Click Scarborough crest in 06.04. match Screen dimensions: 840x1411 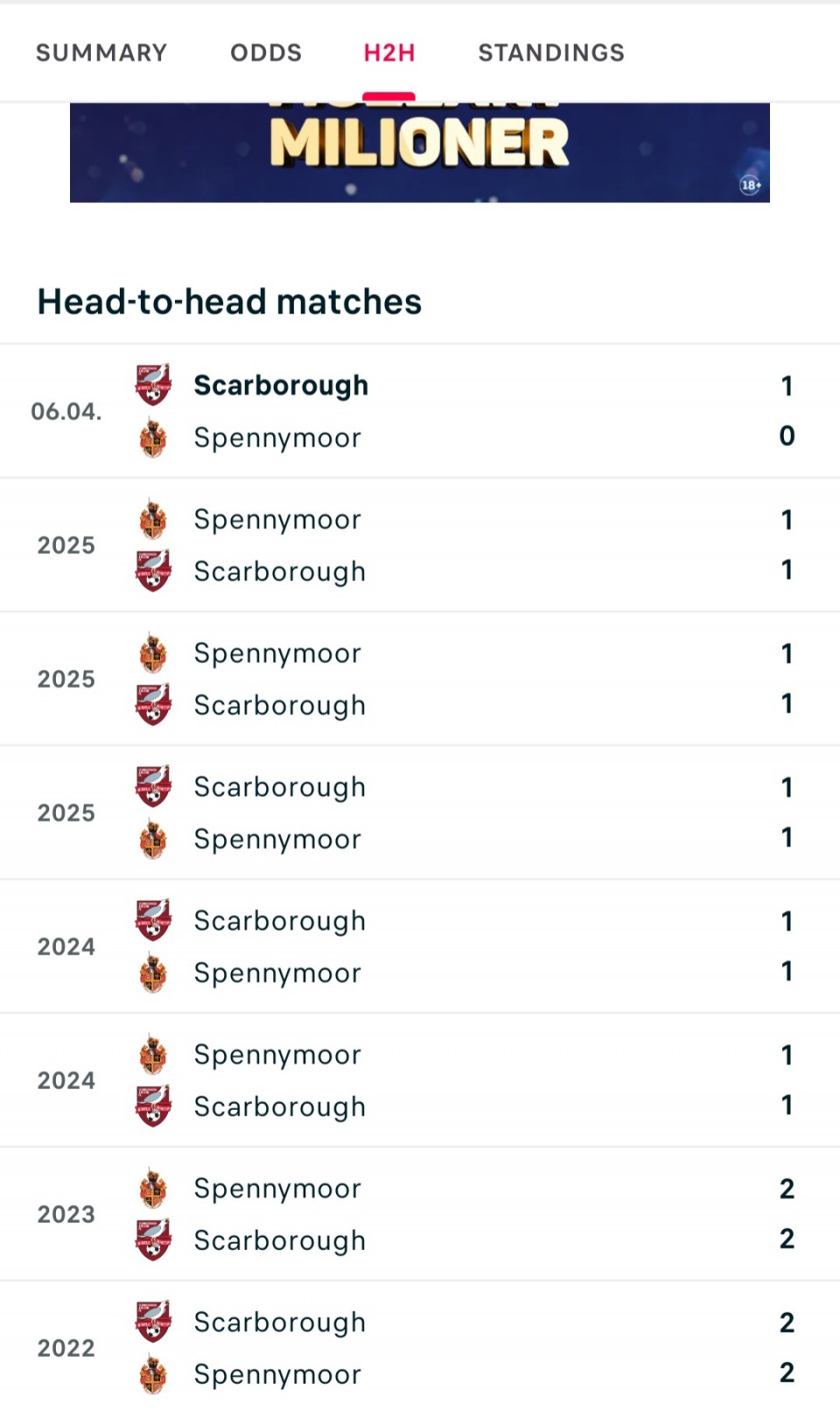click(153, 385)
